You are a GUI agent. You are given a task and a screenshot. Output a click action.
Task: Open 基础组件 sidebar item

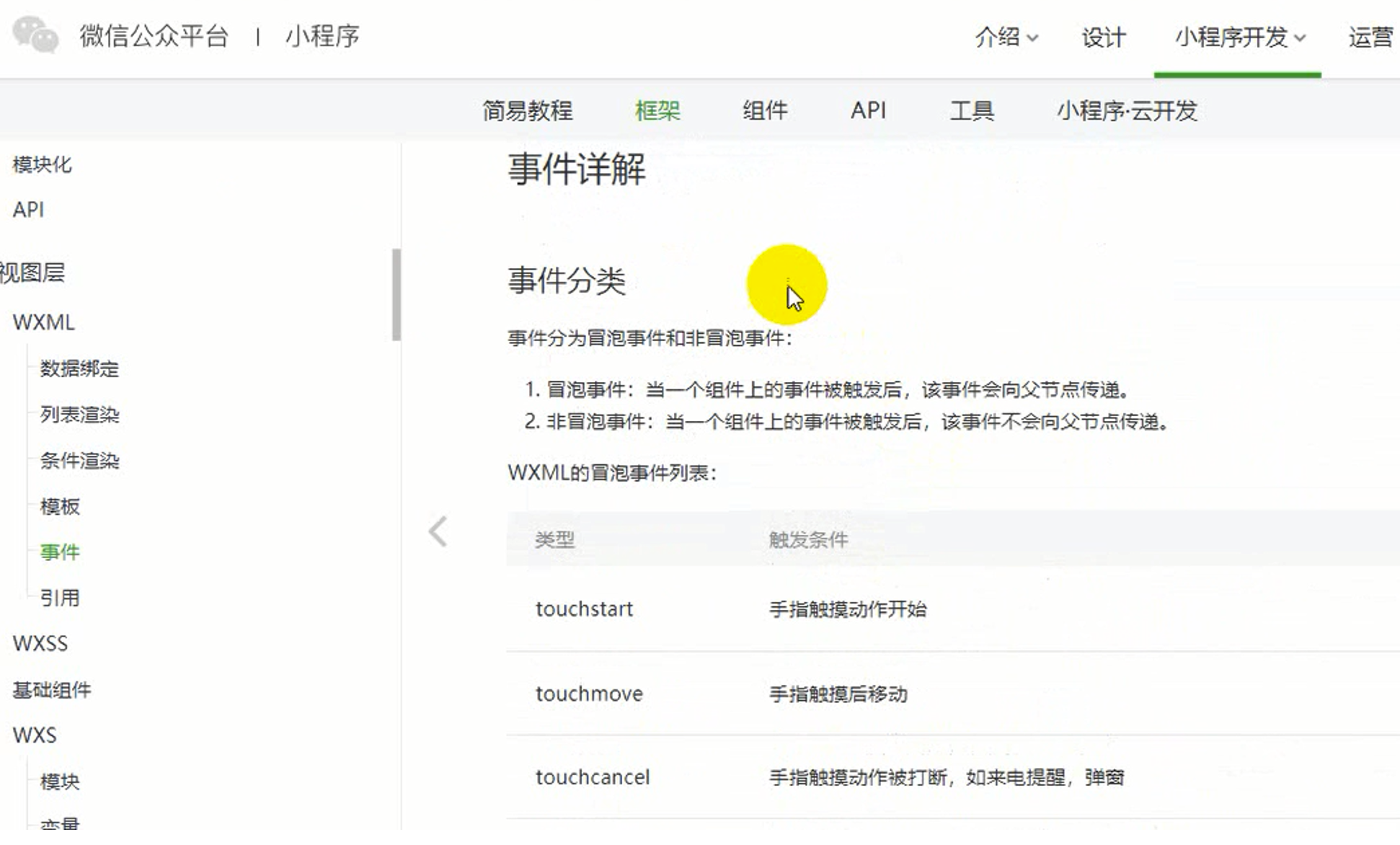click(x=52, y=690)
